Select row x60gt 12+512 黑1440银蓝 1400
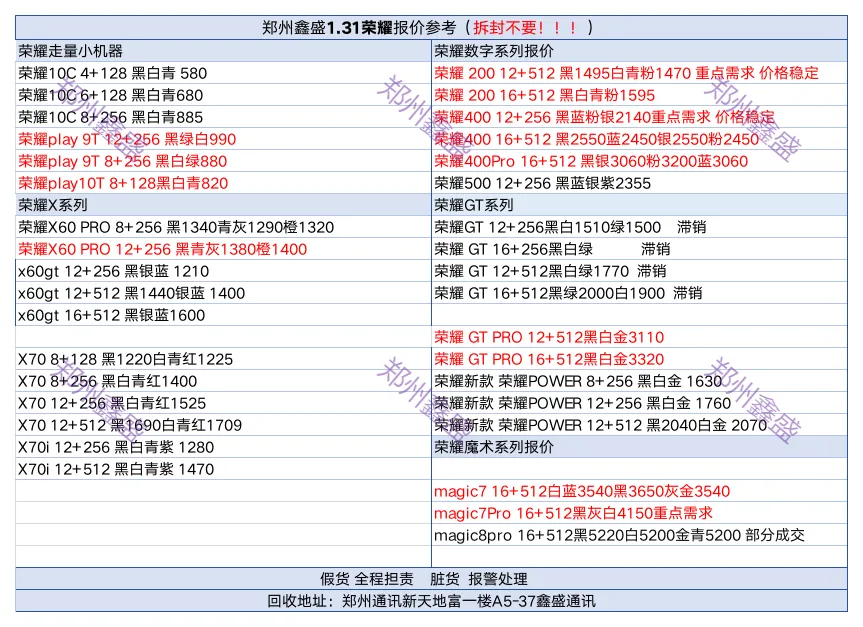This screenshot has width=863, height=627. pos(223,293)
